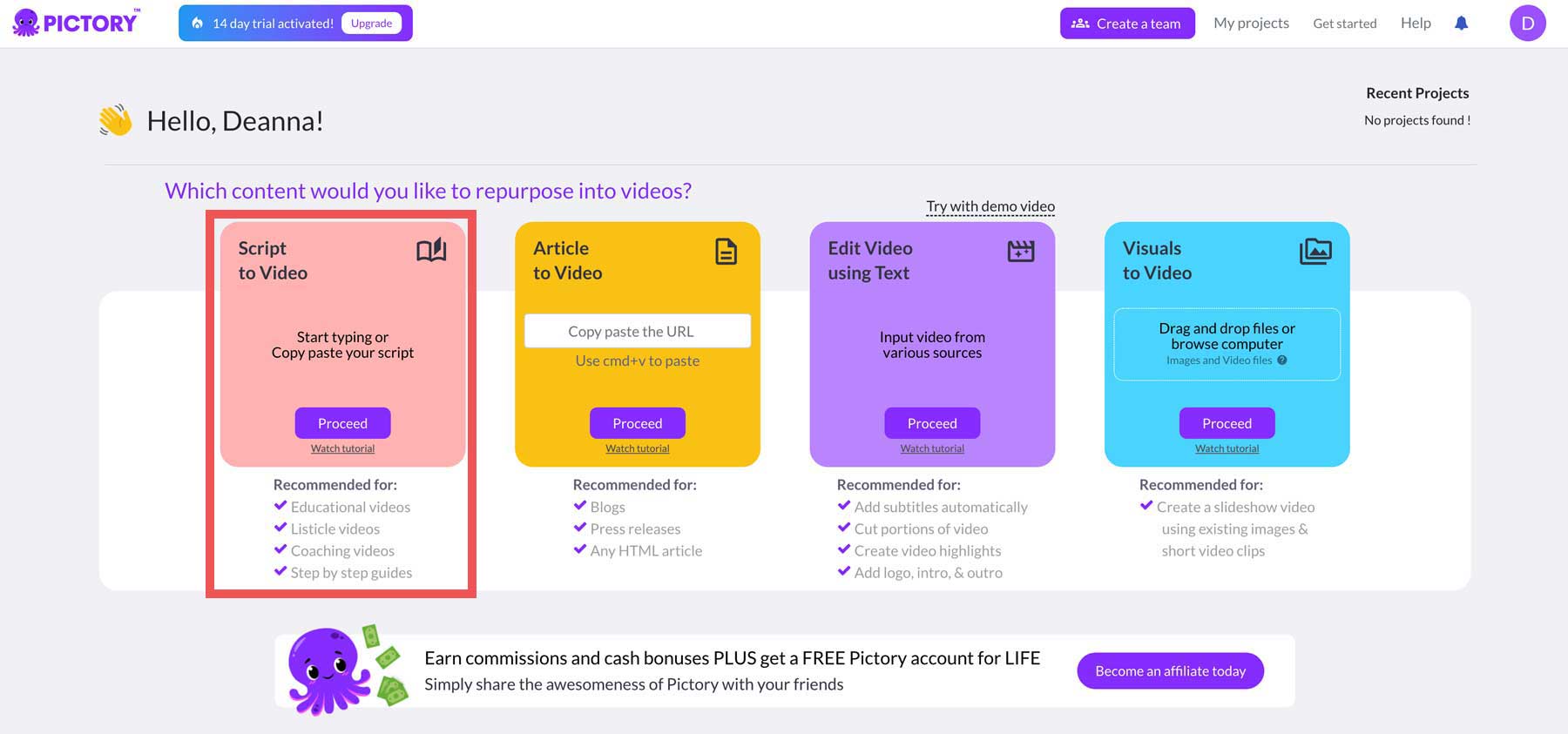1568x734 pixels.
Task: Click the flame icon in trial banner
Action: pyautogui.click(x=198, y=24)
